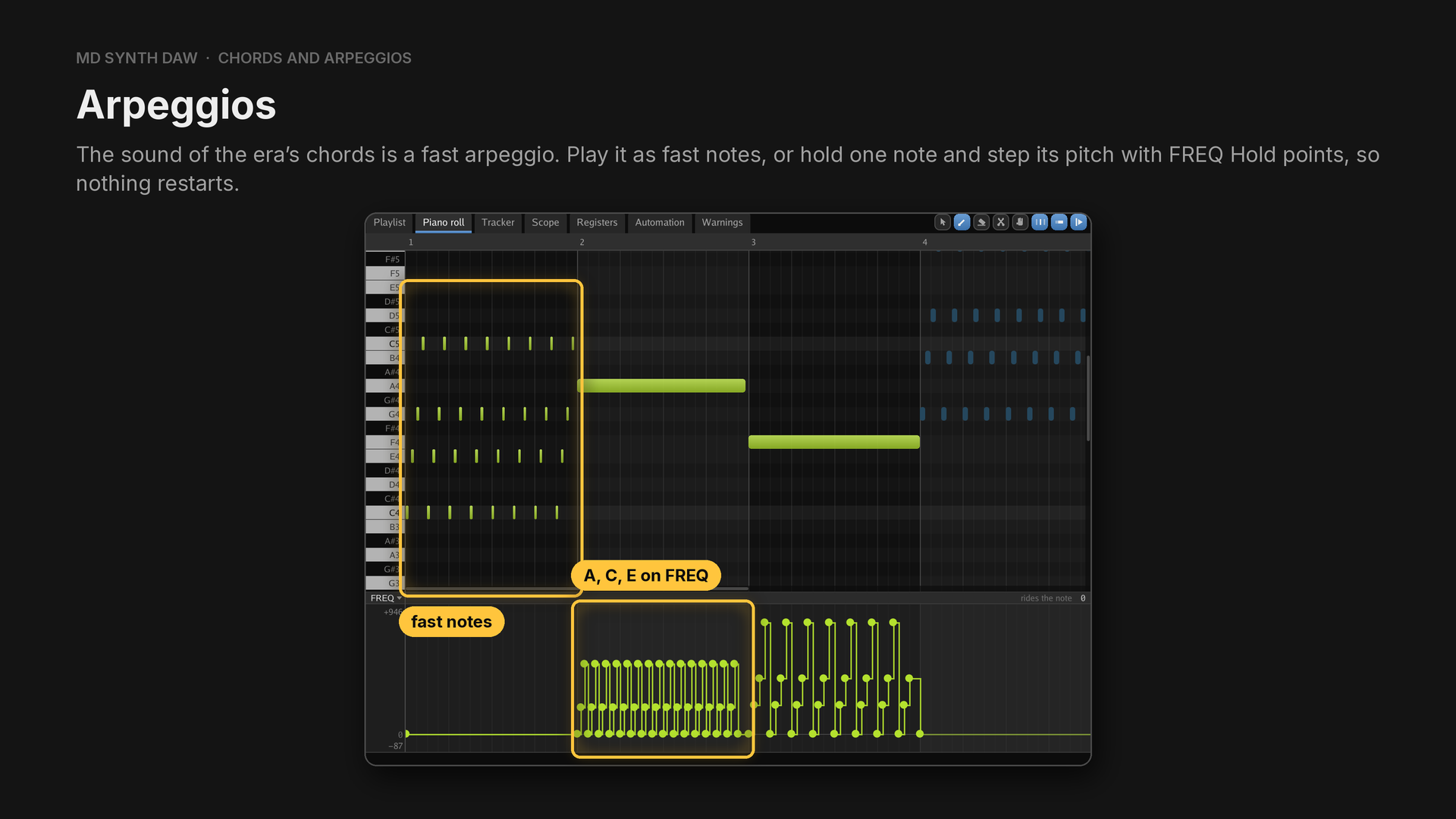Click the E4 piano key
The height and width of the screenshot is (819, 1456).
pyautogui.click(x=385, y=457)
